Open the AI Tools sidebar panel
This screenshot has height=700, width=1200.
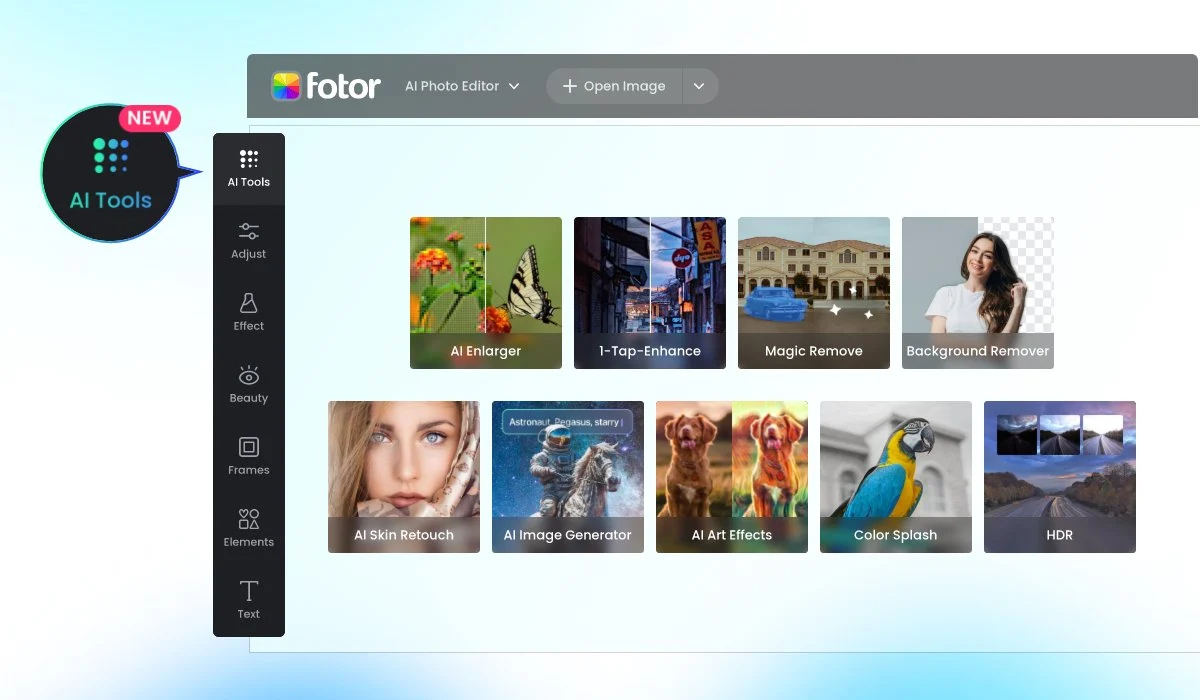click(249, 169)
